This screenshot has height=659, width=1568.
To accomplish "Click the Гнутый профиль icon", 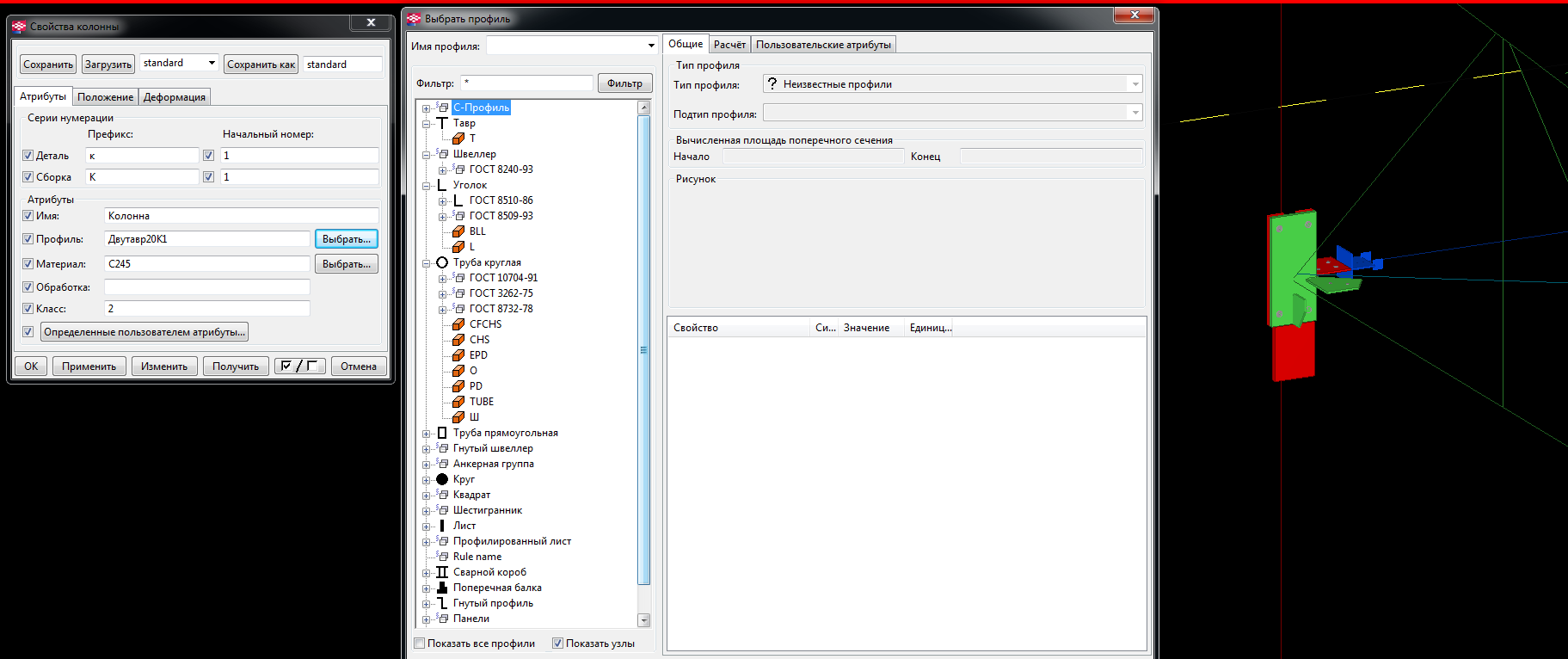I will pos(442,603).
